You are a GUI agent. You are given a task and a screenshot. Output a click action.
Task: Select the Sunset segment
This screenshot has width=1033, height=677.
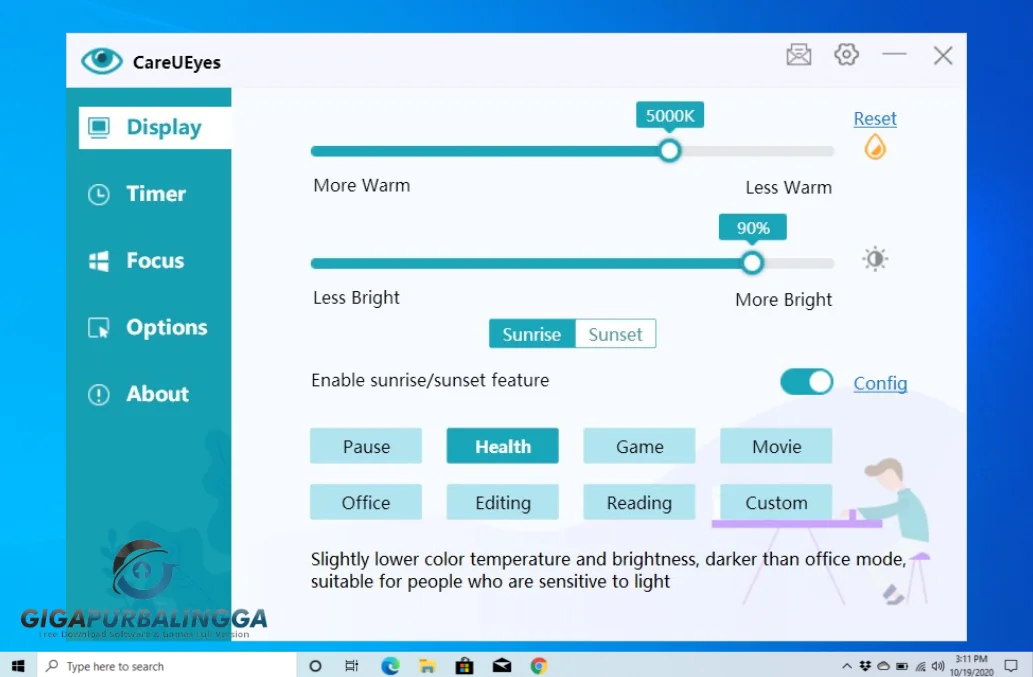[615, 334]
